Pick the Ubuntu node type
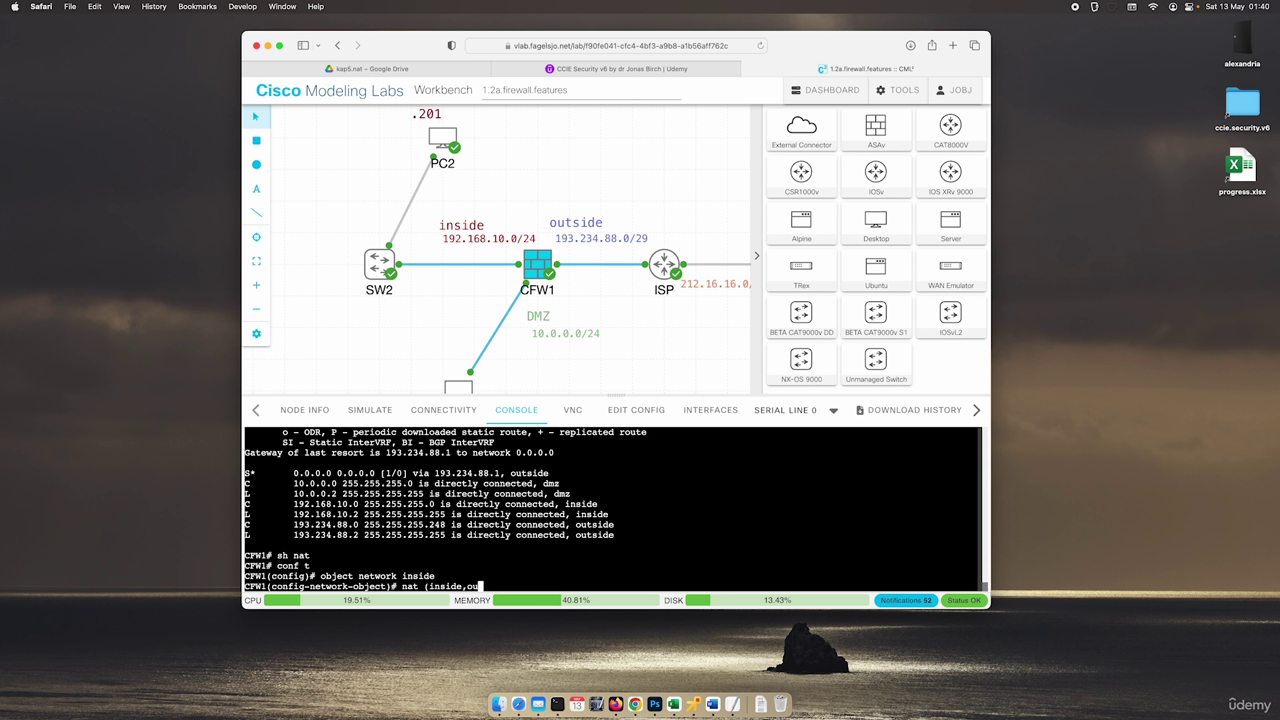This screenshot has height=720, width=1280. pos(876,272)
